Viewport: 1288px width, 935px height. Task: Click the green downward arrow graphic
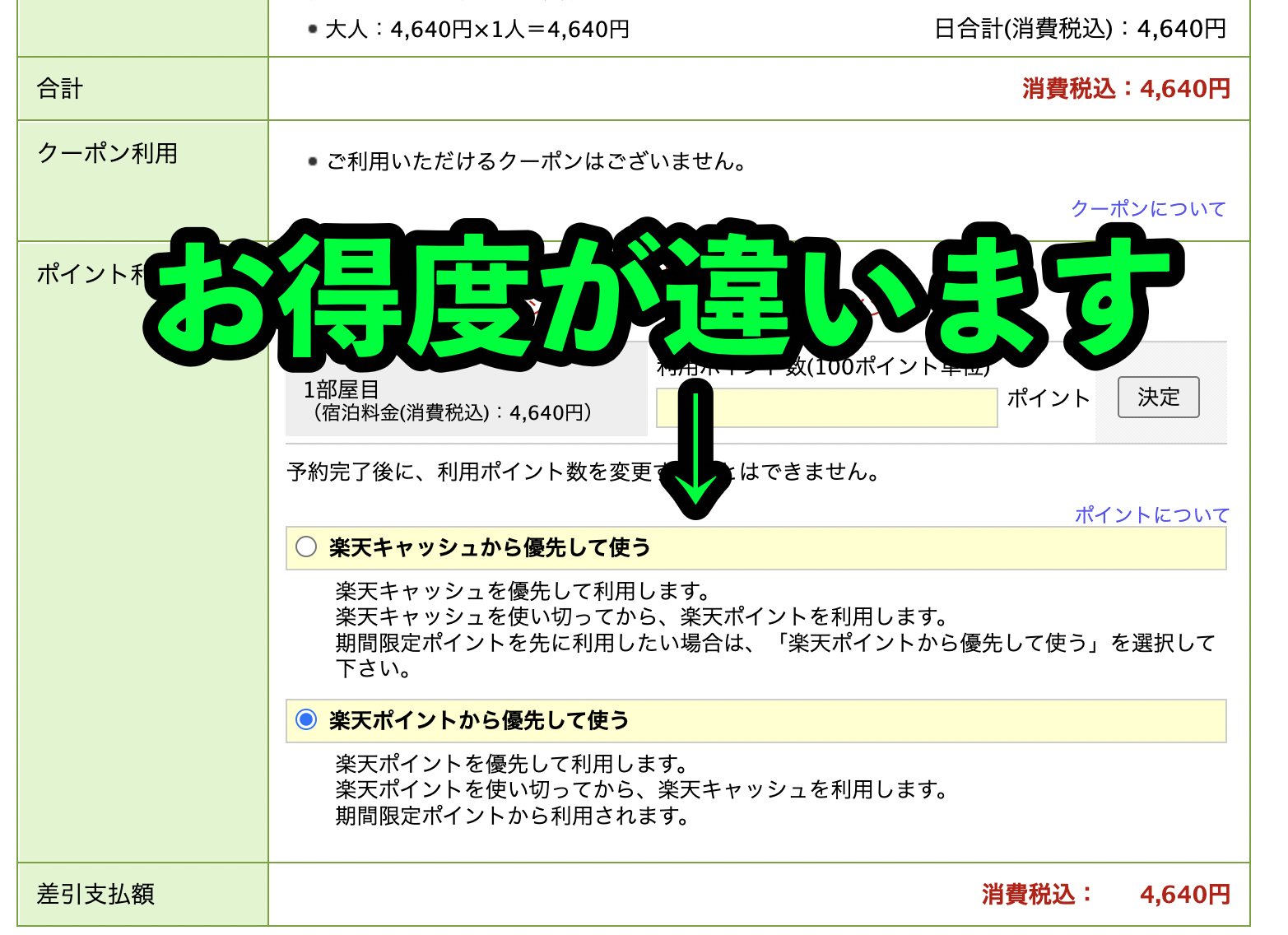pos(696,453)
